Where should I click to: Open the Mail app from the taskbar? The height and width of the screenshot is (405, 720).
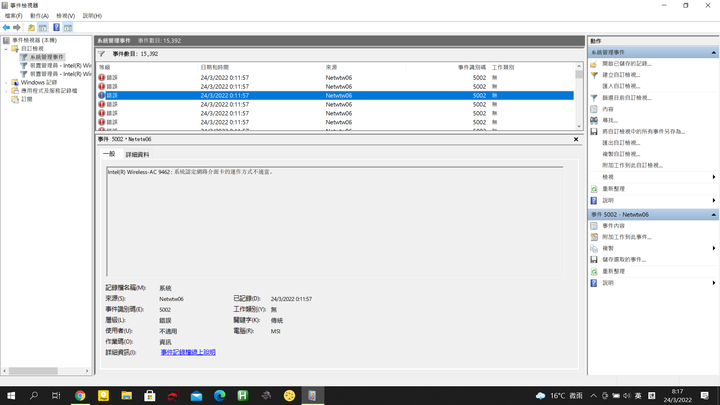tap(196, 395)
